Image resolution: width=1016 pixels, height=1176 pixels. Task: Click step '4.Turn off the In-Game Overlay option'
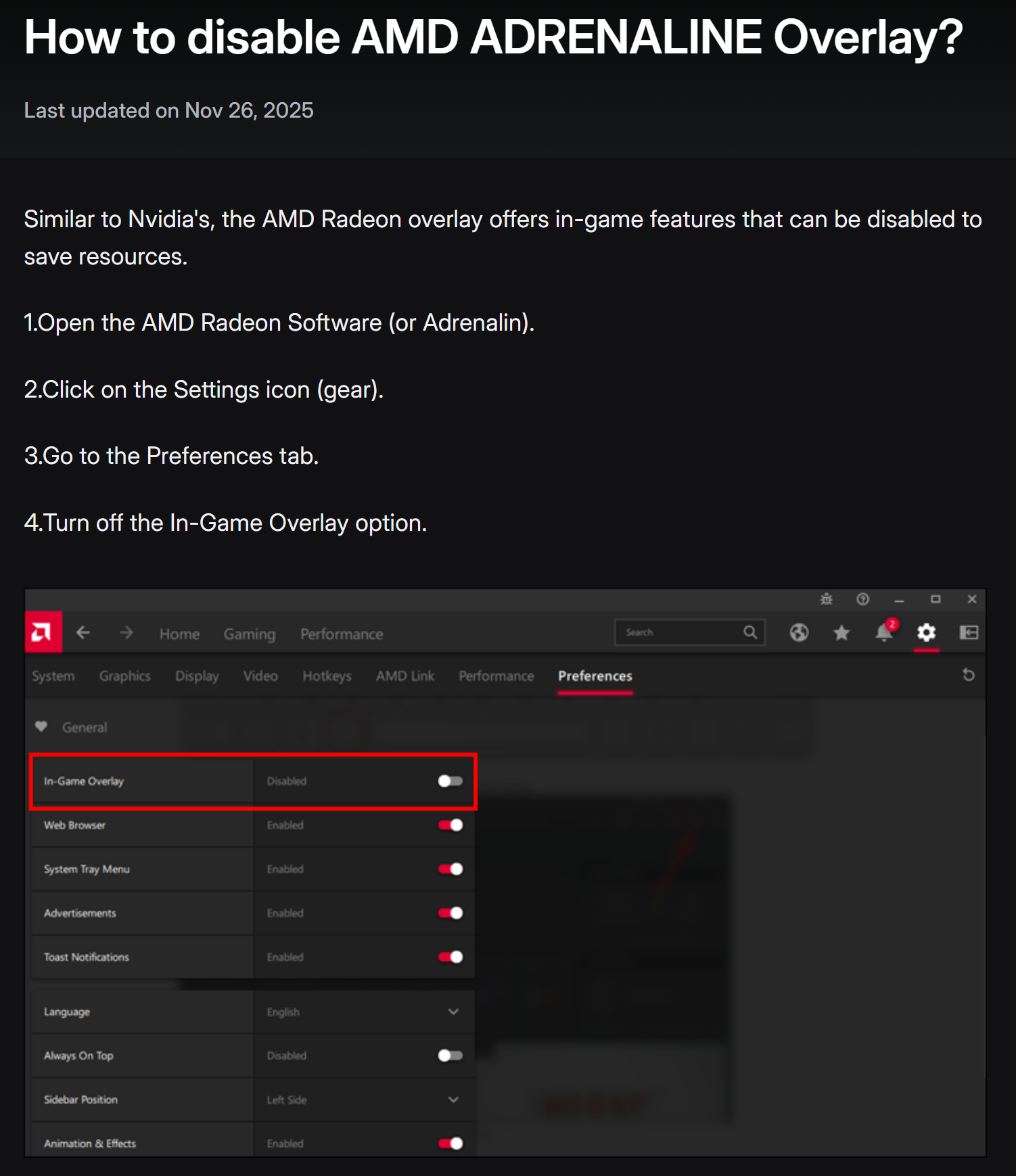[x=225, y=523]
